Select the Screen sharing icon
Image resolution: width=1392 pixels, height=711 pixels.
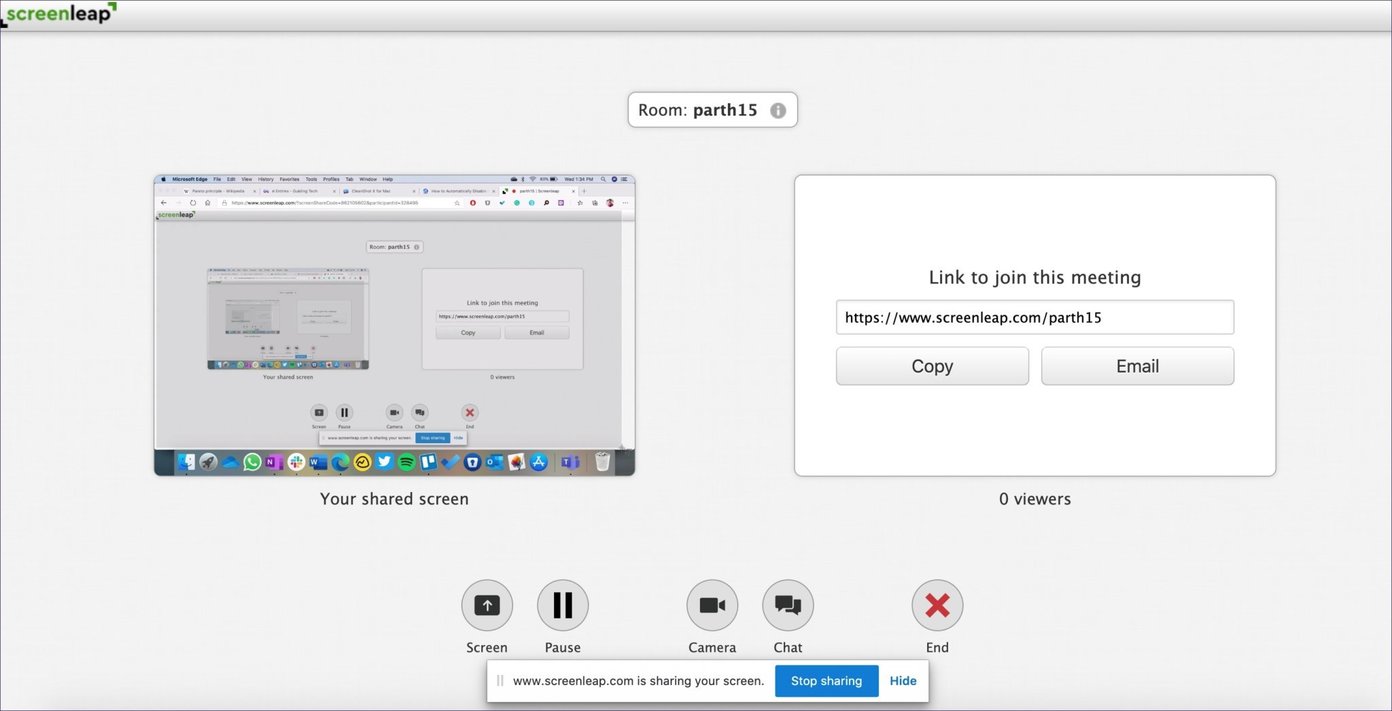[487, 605]
